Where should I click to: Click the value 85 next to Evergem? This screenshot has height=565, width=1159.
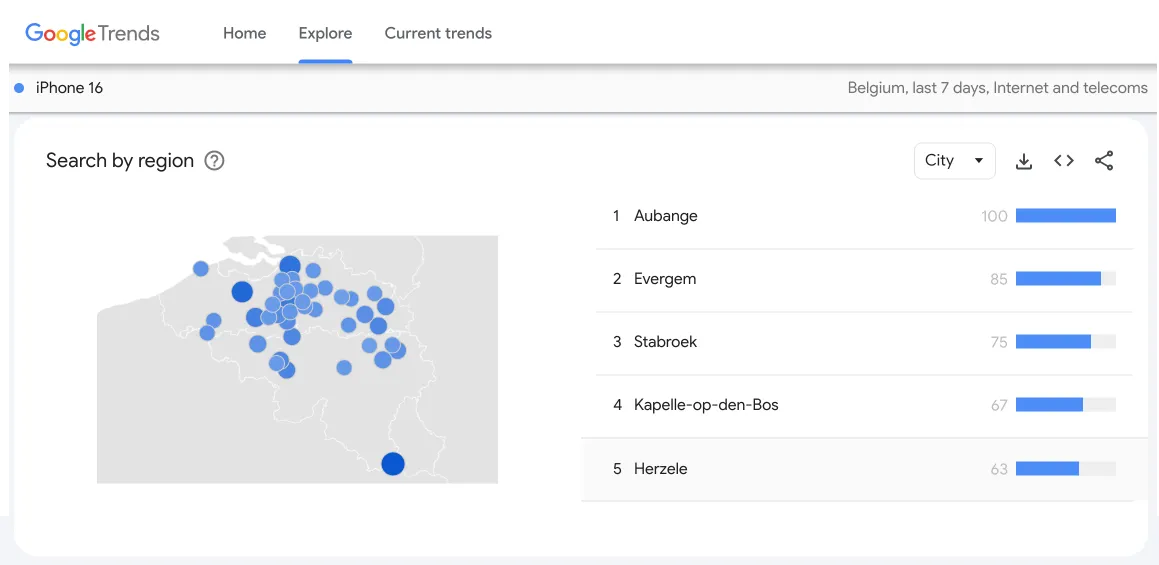click(x=999, y=280)
